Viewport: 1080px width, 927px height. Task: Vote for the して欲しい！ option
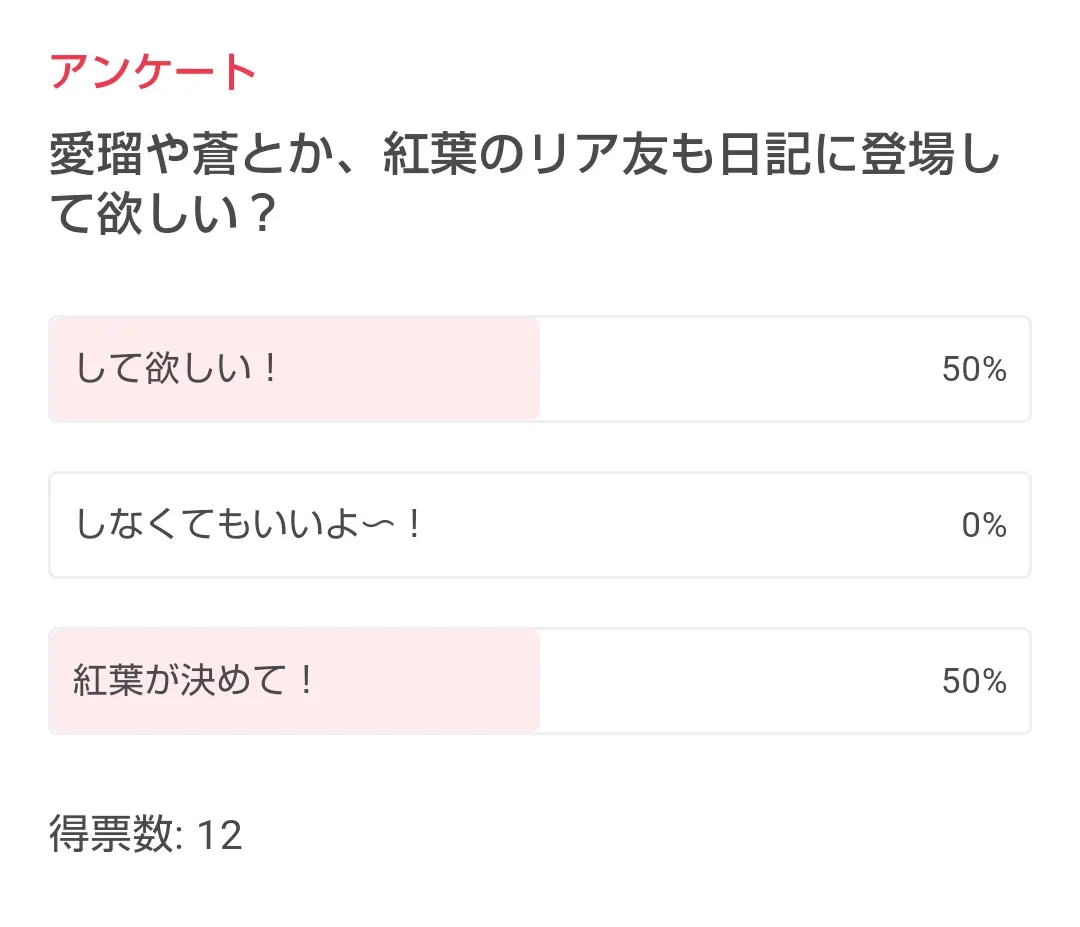click(539, 369)
